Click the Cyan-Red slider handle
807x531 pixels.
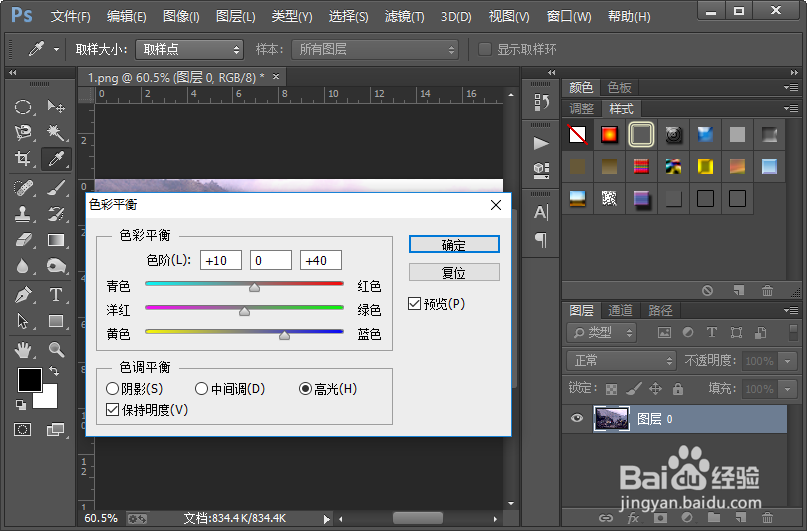point(254,287)
